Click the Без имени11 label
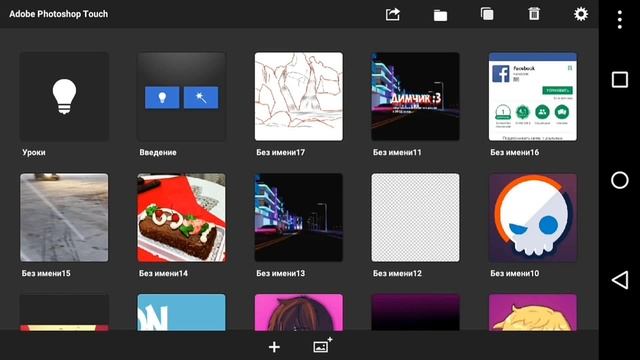Image resolution: width=640 pixels, height=360 pixels. [x=397, y=153]
